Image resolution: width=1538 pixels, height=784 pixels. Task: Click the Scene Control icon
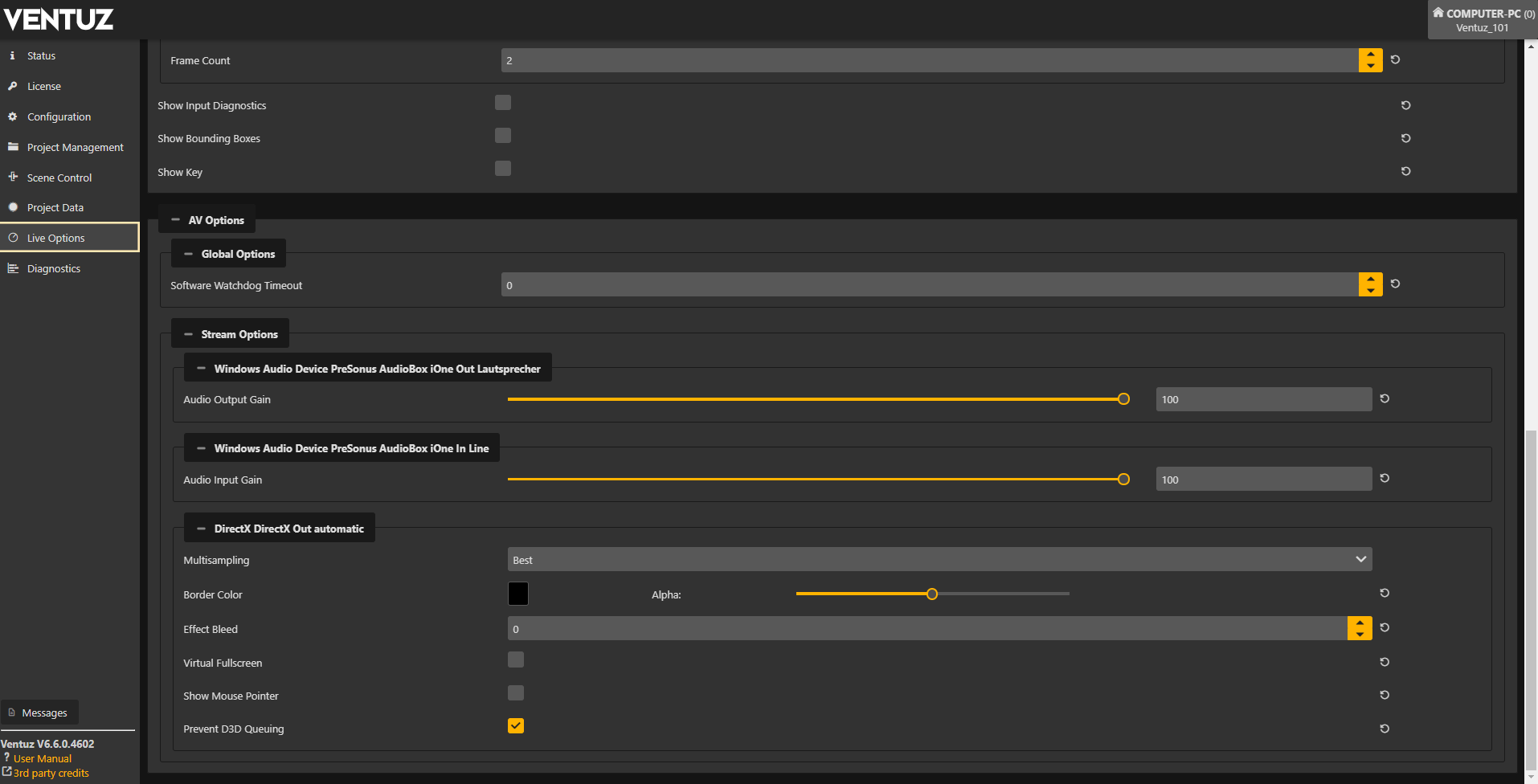coord(13,178)
